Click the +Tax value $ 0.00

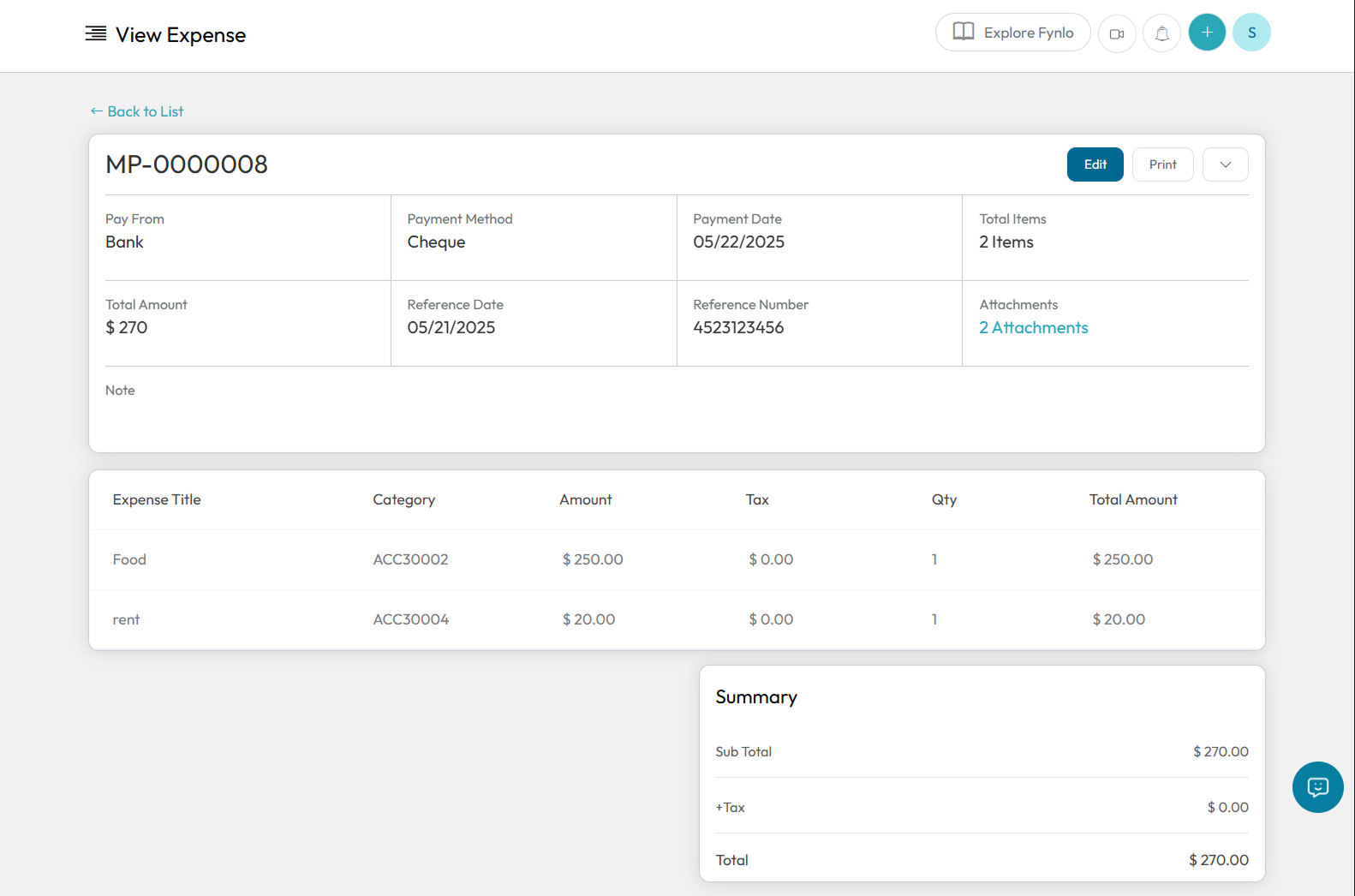(x=1227, y=807)
